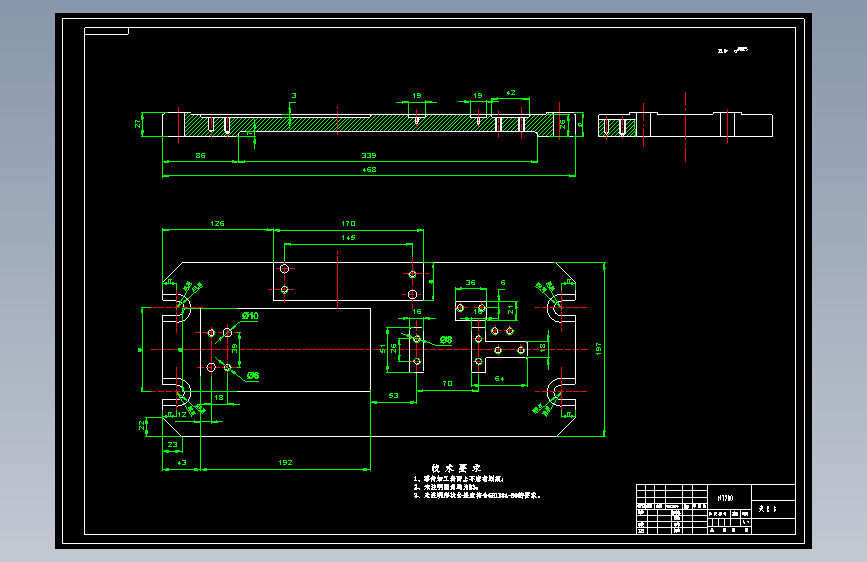The height and width of the screenshot is (562, 867).
Task: Select the 339 length dimension in the section view
Action: [x=369, y=155]
